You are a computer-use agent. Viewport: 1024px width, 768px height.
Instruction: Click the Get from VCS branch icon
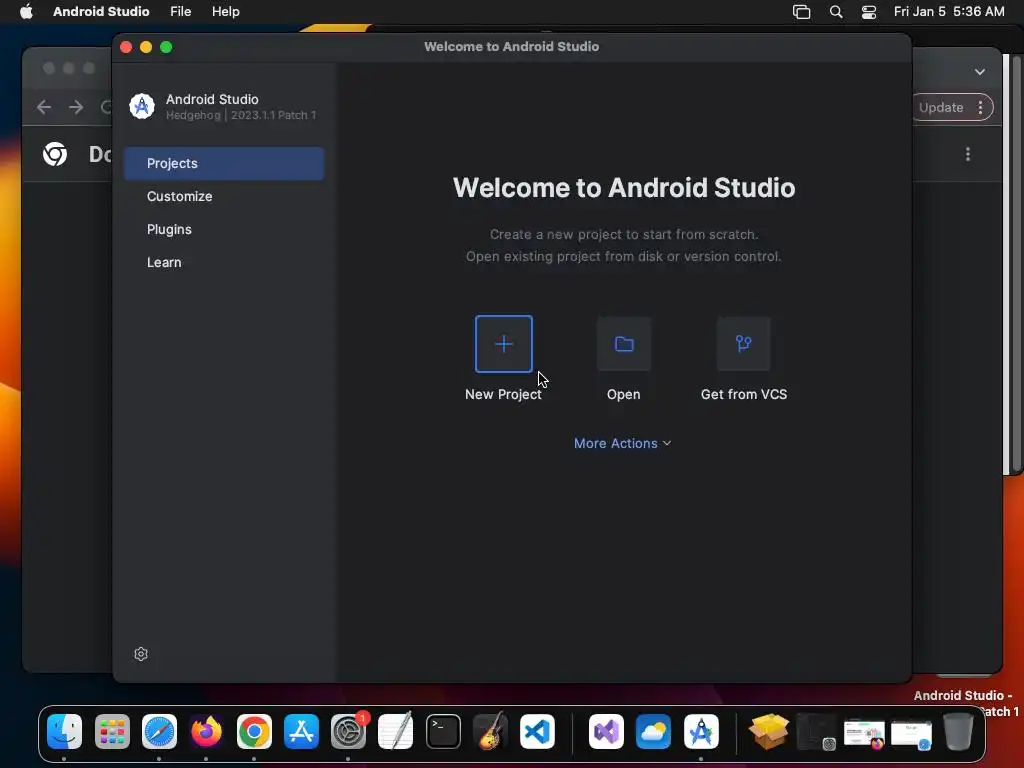click(743, 344)
